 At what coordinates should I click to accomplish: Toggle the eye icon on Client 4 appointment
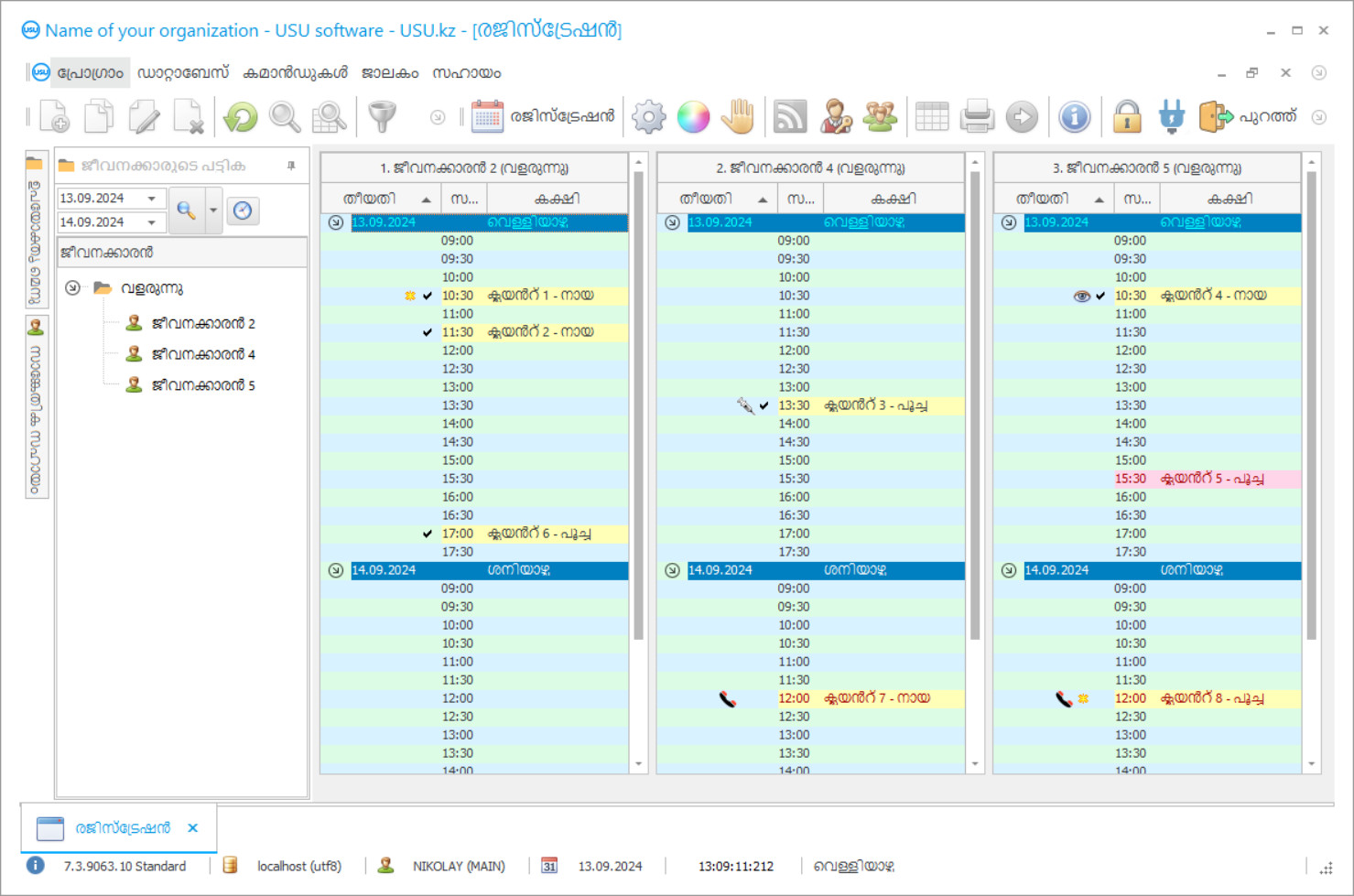point(1081,296)
